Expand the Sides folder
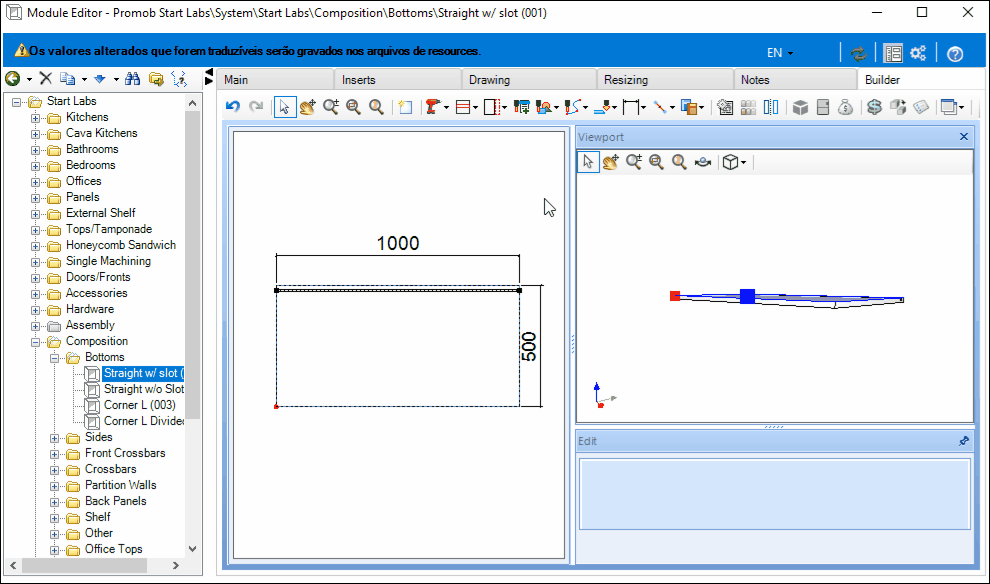Screen dimensions: 990x584 click(x=55, y=438)
